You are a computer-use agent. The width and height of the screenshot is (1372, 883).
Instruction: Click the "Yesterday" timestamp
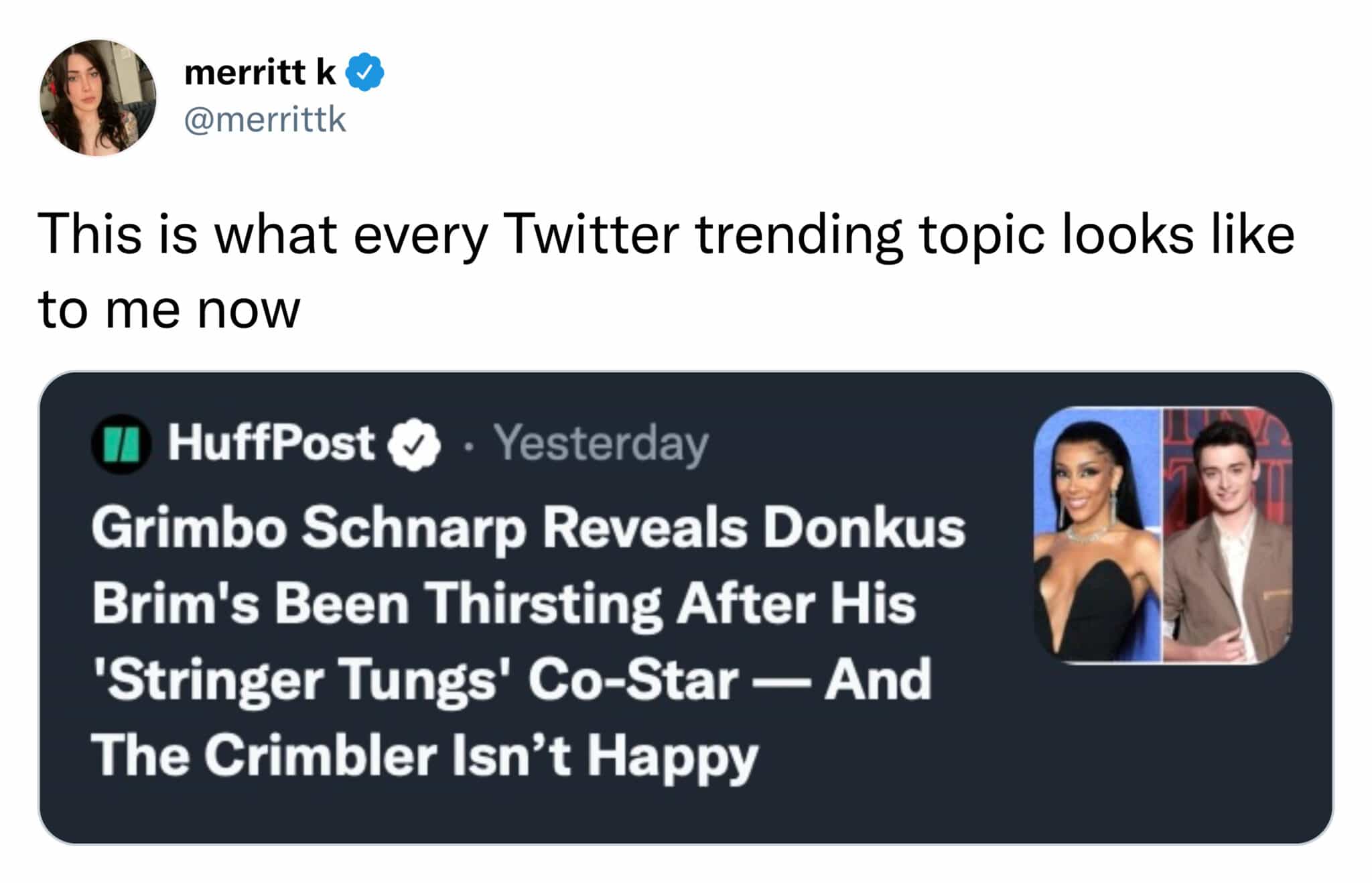pos(601,444)
